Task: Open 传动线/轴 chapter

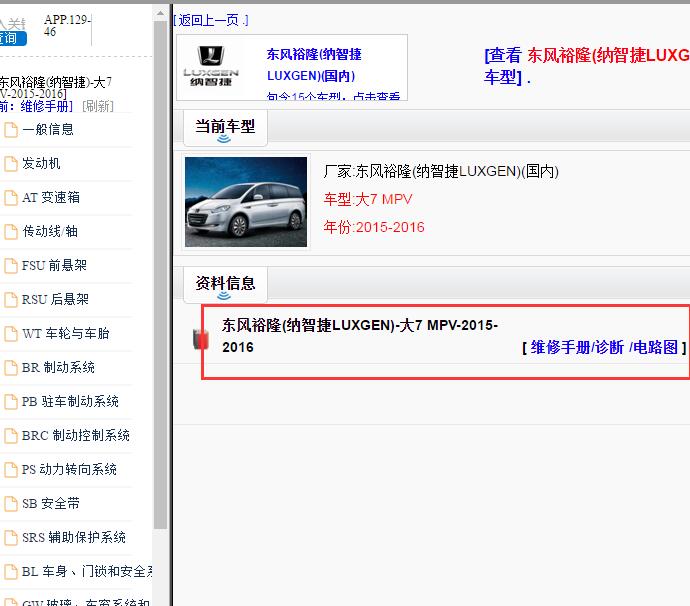Action: (50, 231)
